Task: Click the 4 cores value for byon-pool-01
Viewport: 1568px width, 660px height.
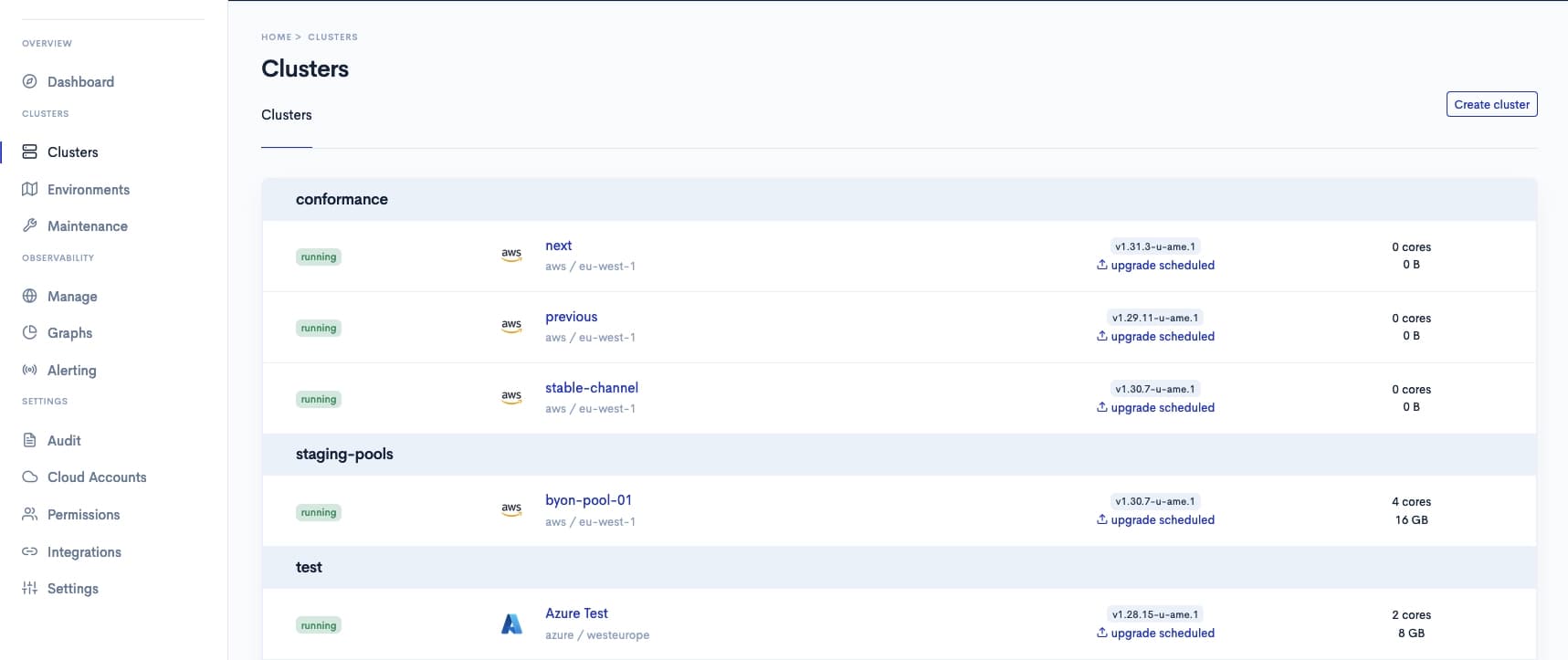Action: tap(1411, 501)
